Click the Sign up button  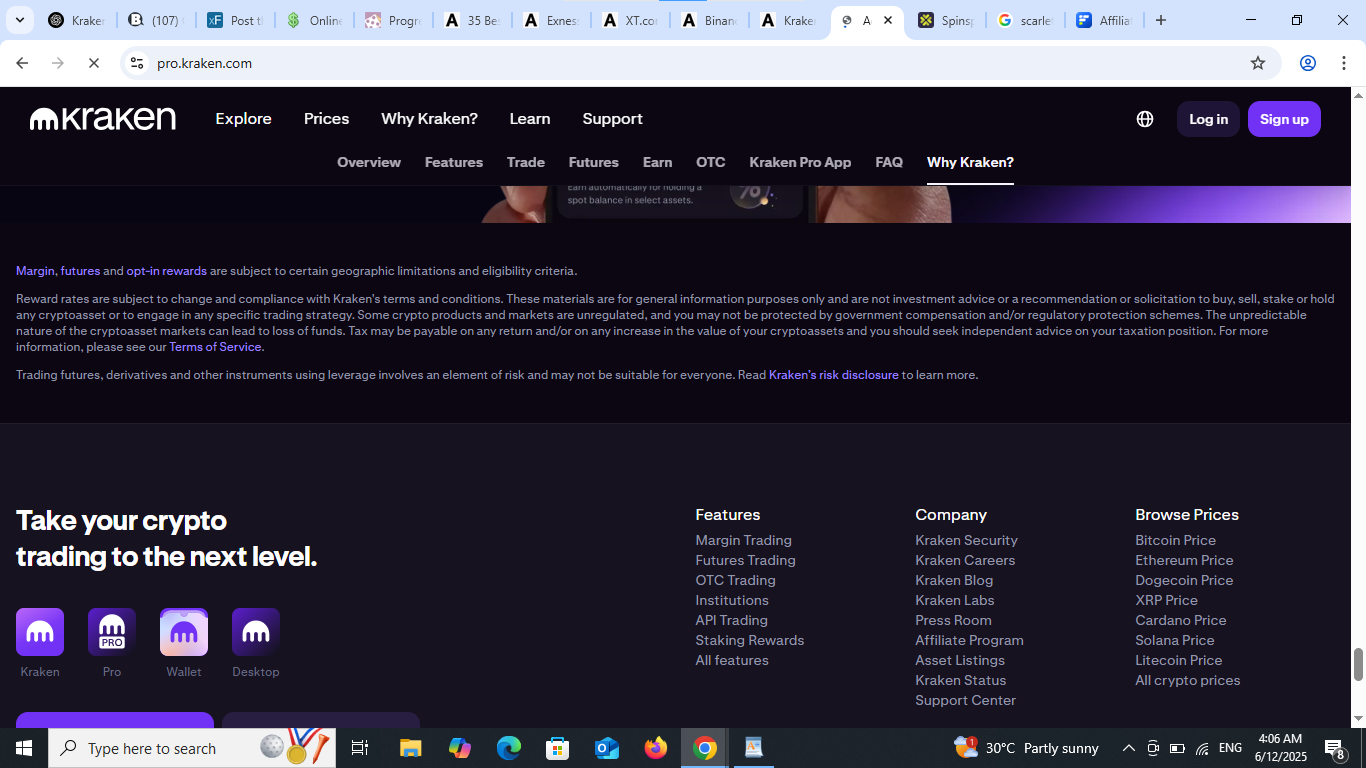(1284, 119)
